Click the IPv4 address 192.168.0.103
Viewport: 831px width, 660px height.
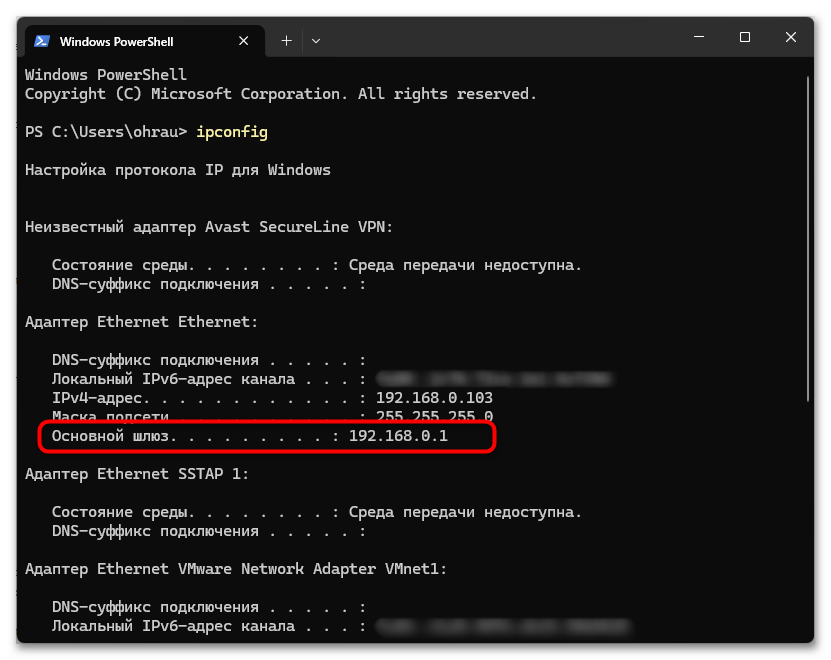click(x=434, y=398)
